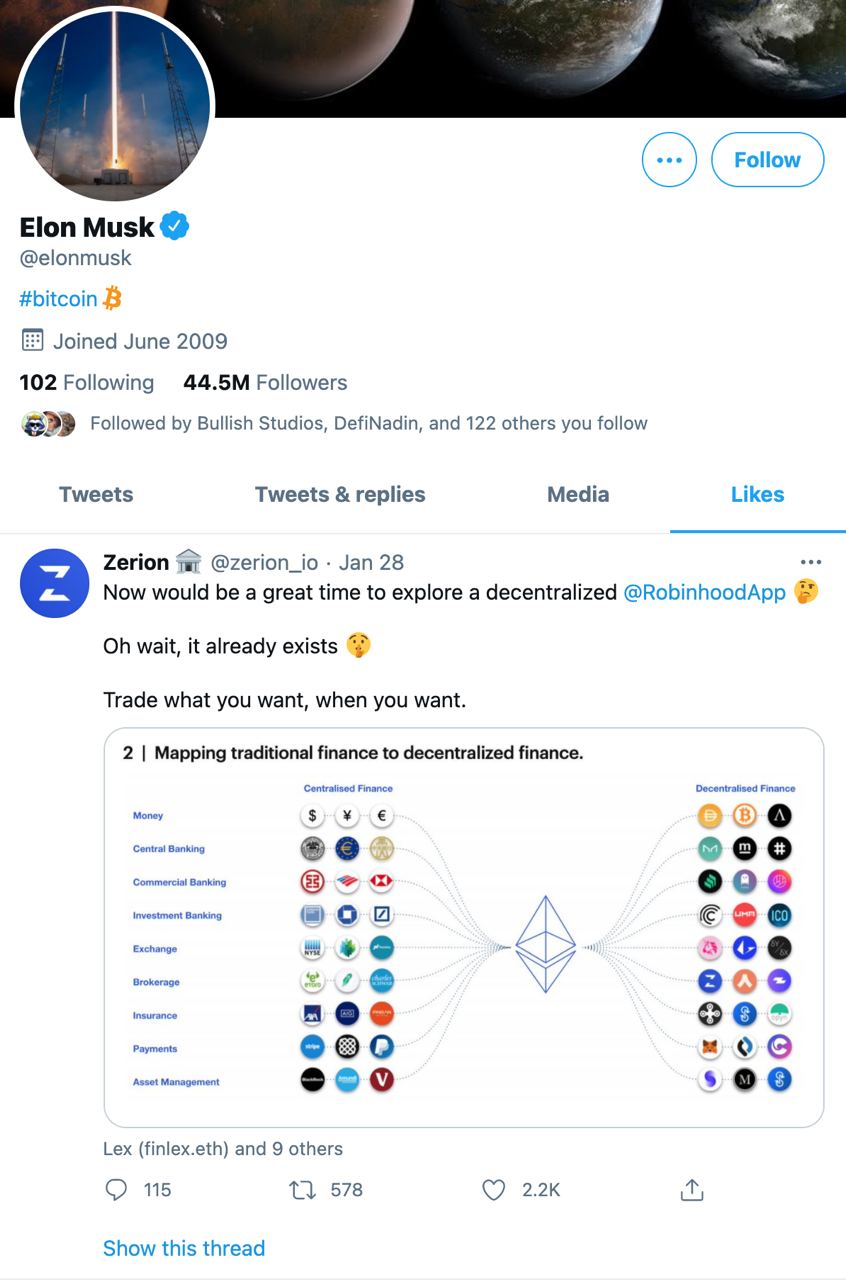Switch to the Tweets tab

coord(96,494)
